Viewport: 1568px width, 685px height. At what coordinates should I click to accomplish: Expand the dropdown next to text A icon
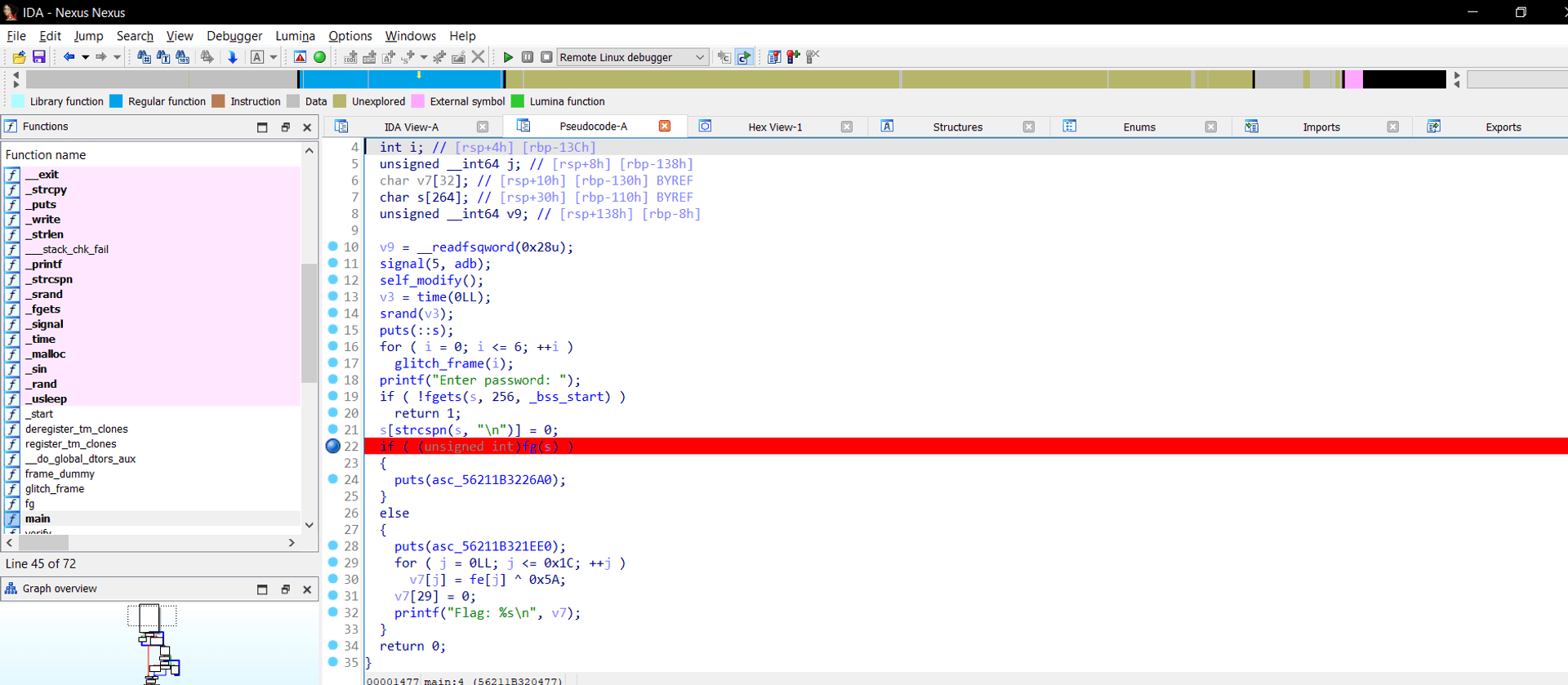(274, 57)
